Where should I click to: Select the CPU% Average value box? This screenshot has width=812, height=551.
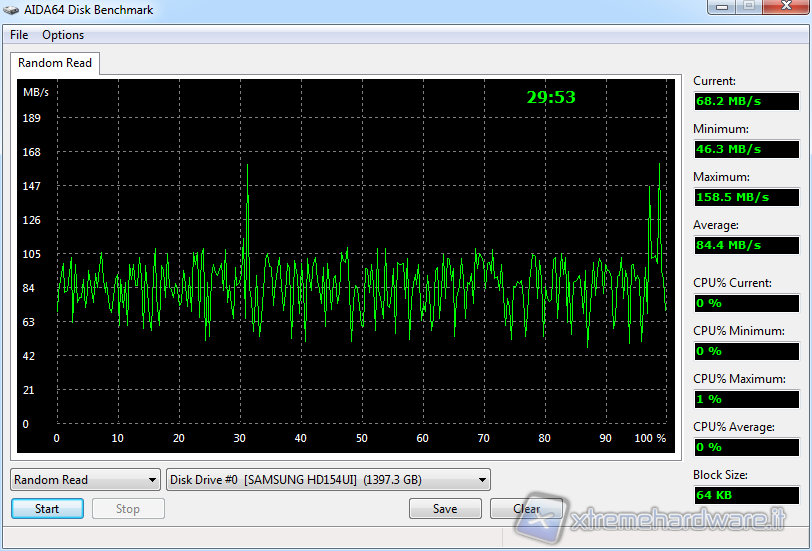746,447
